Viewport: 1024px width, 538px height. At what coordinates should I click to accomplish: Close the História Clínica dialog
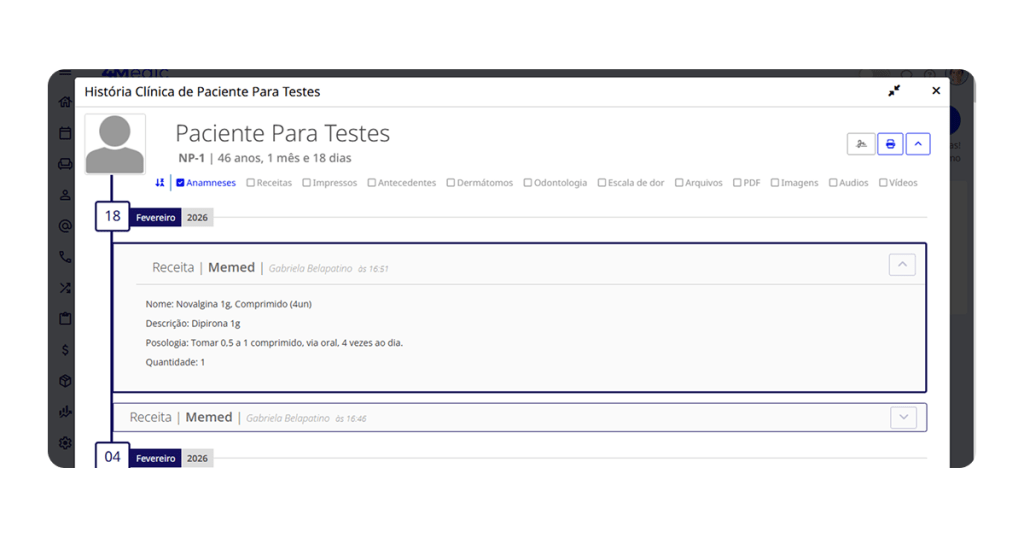[x=936, y=91]
